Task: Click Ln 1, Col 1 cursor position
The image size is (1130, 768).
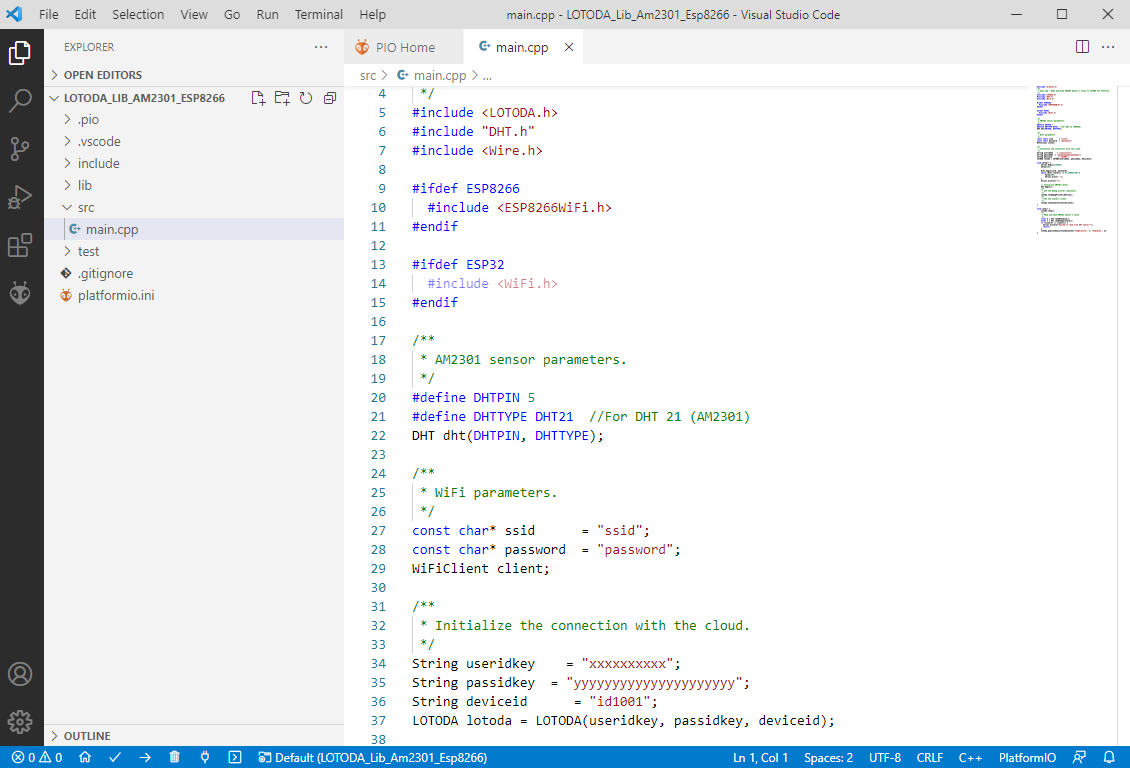Action: [760, 757]
